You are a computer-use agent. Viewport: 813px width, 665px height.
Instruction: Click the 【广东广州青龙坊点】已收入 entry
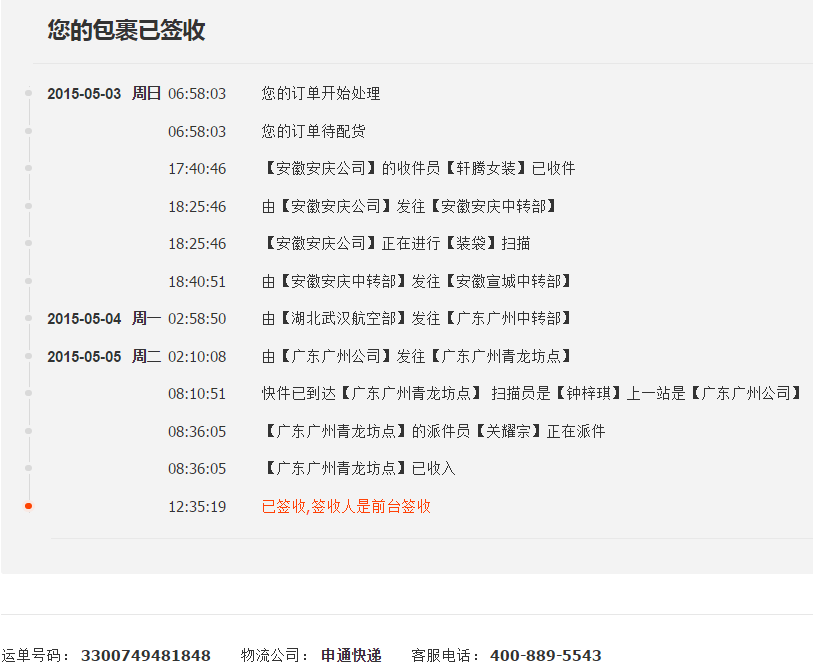[358, 469]
